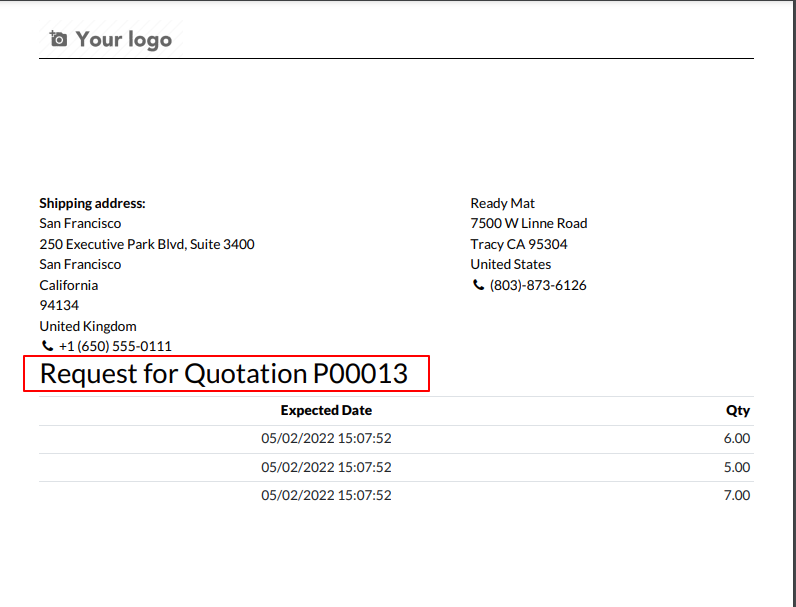The width and height of the screenshot is (796, 607).
Task: Click expected date in the 6.00 row
Action: coord(326,438)
